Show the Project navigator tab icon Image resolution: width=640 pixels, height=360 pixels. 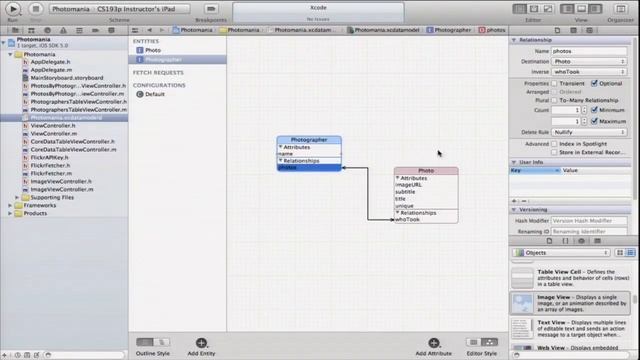tap(15, 30)
